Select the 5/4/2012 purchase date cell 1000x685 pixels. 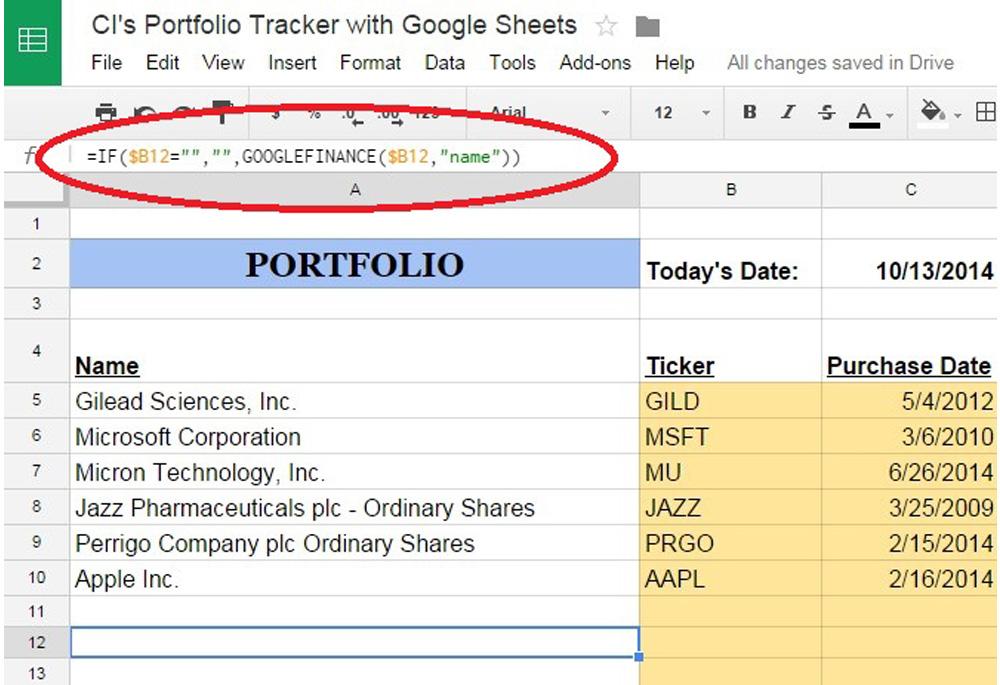(x=910, y=401)
